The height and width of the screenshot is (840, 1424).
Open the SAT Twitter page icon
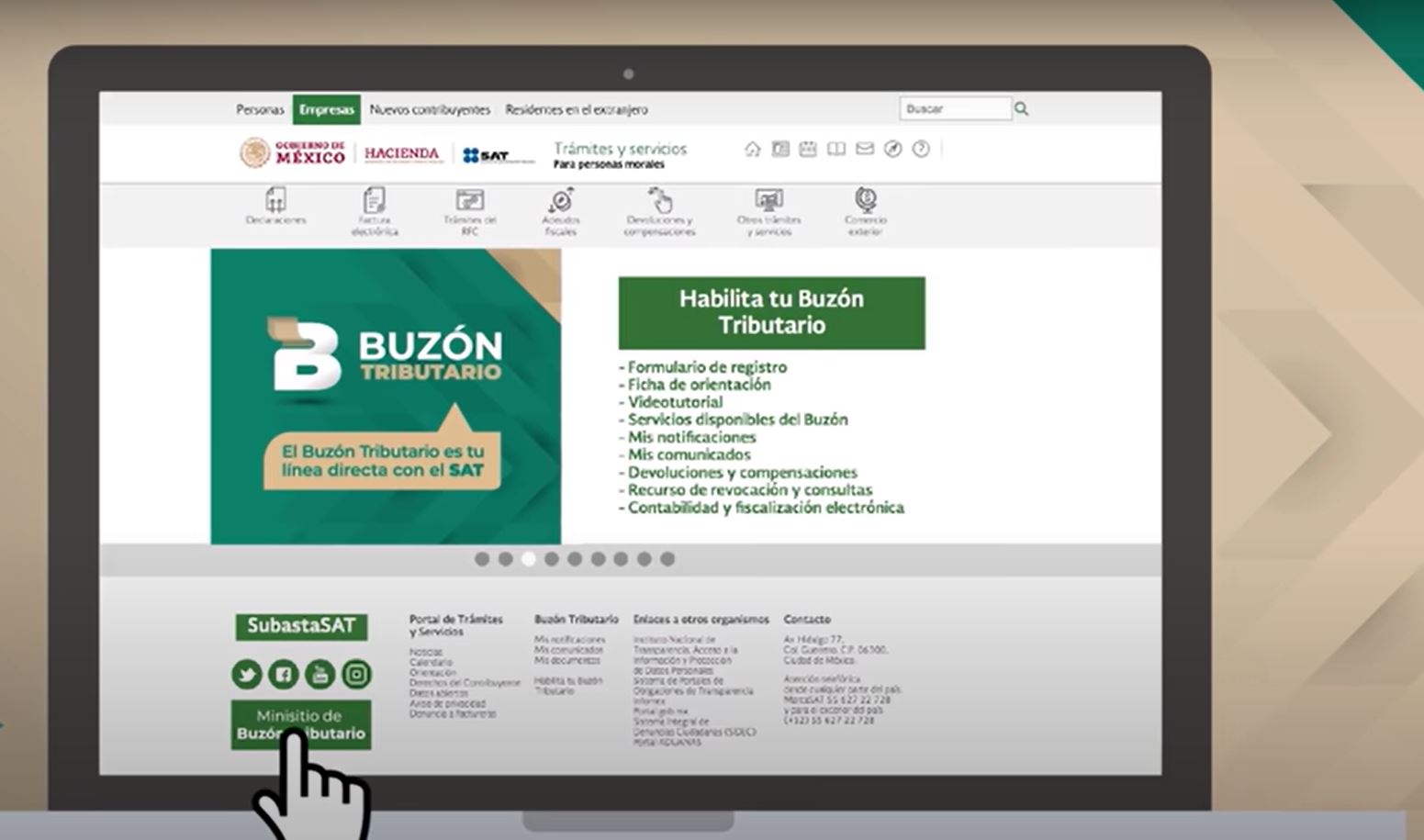247,675
